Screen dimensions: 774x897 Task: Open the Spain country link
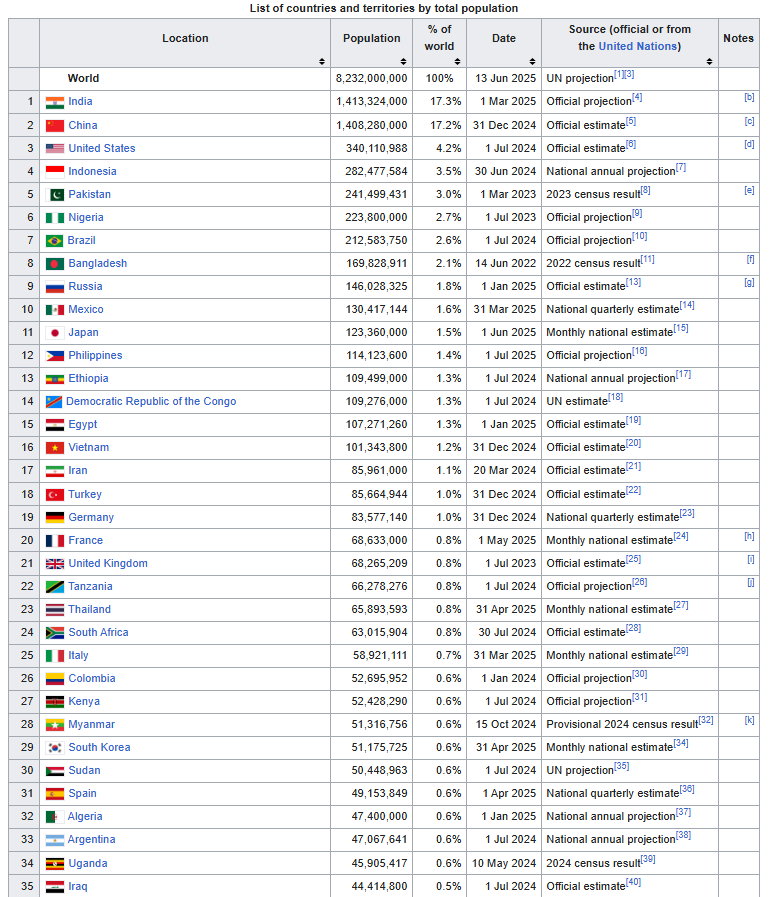click(x=82, y=793)
